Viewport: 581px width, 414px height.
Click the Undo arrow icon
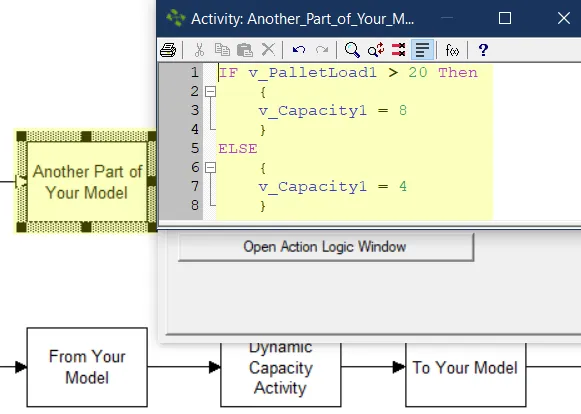299,49
